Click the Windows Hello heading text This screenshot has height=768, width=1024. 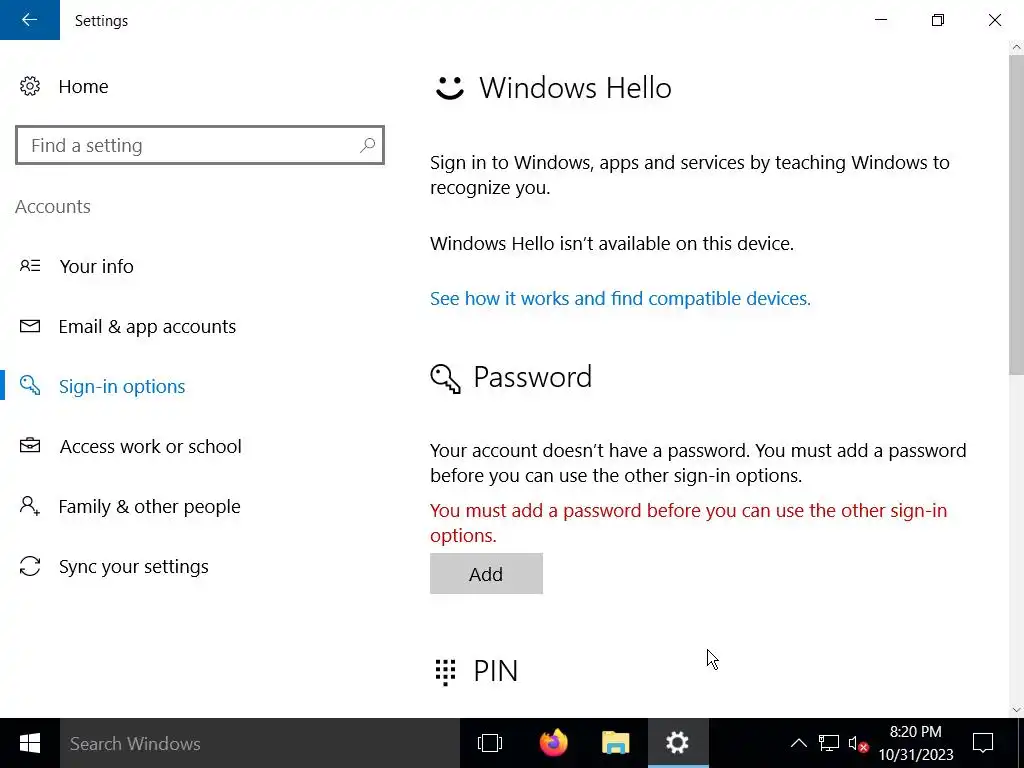(575, 88)
